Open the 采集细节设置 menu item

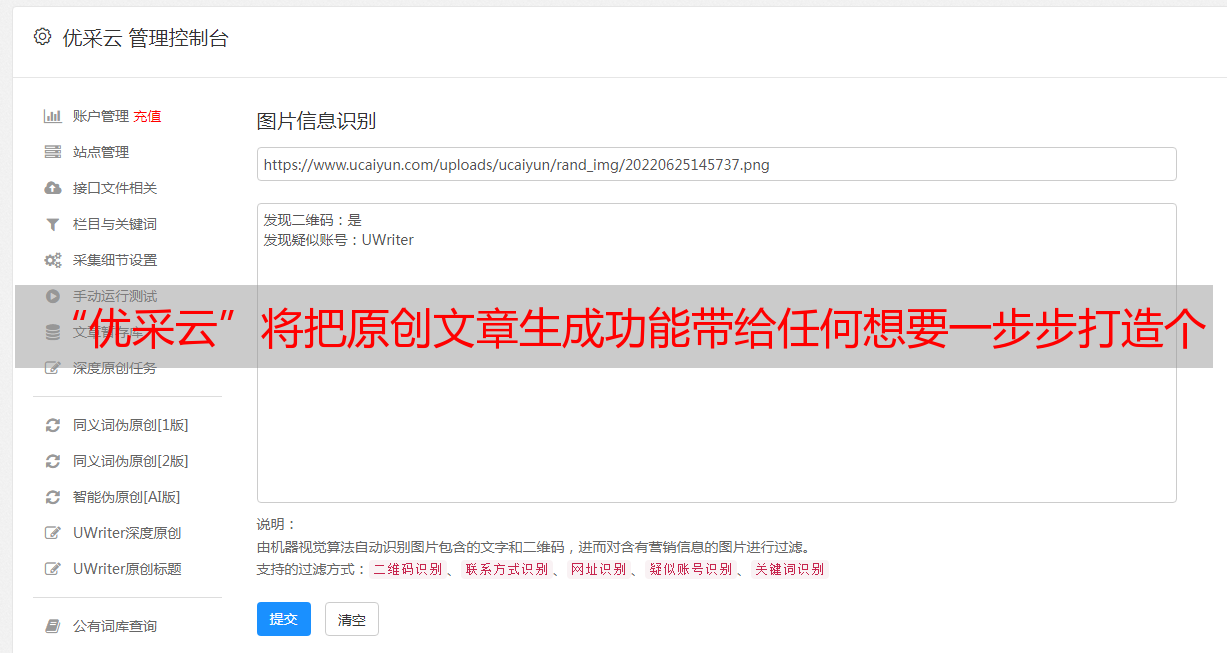point(115,260)
